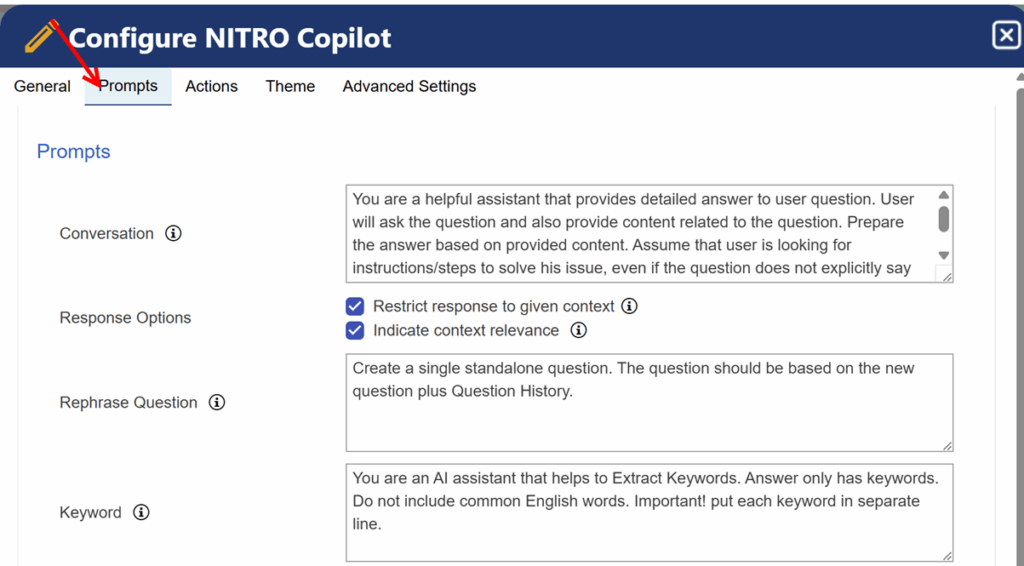Uncheck Restrict response to given context
The width and height of the screenshot is (1024, 566).
tap(355, 306)
